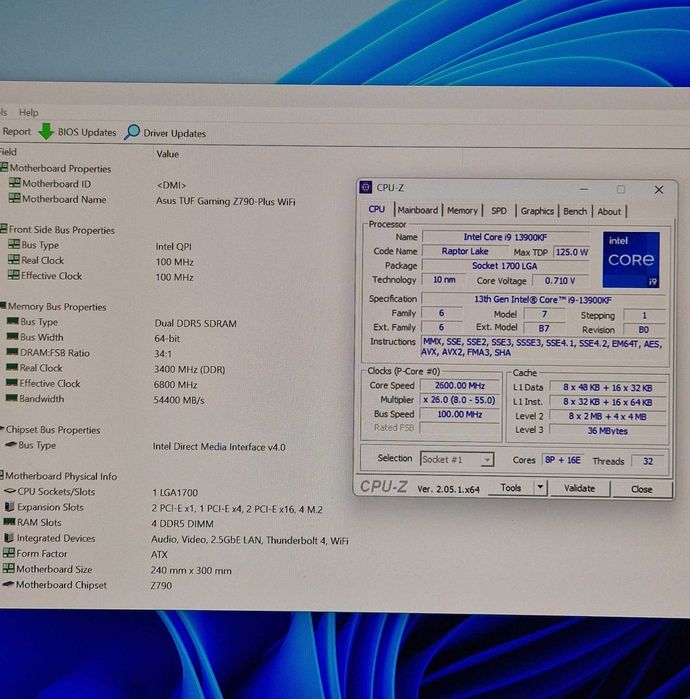The height and width of the screenshot is (699, 690).
Task: Click the 0.710 V core voltage value
Action: [x=560, y=280]
